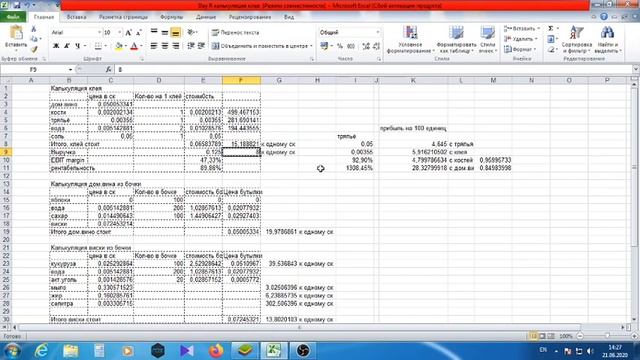640x360 pixels.
Task: Open the Общий number format dropdown
Action: coord(378,32)
